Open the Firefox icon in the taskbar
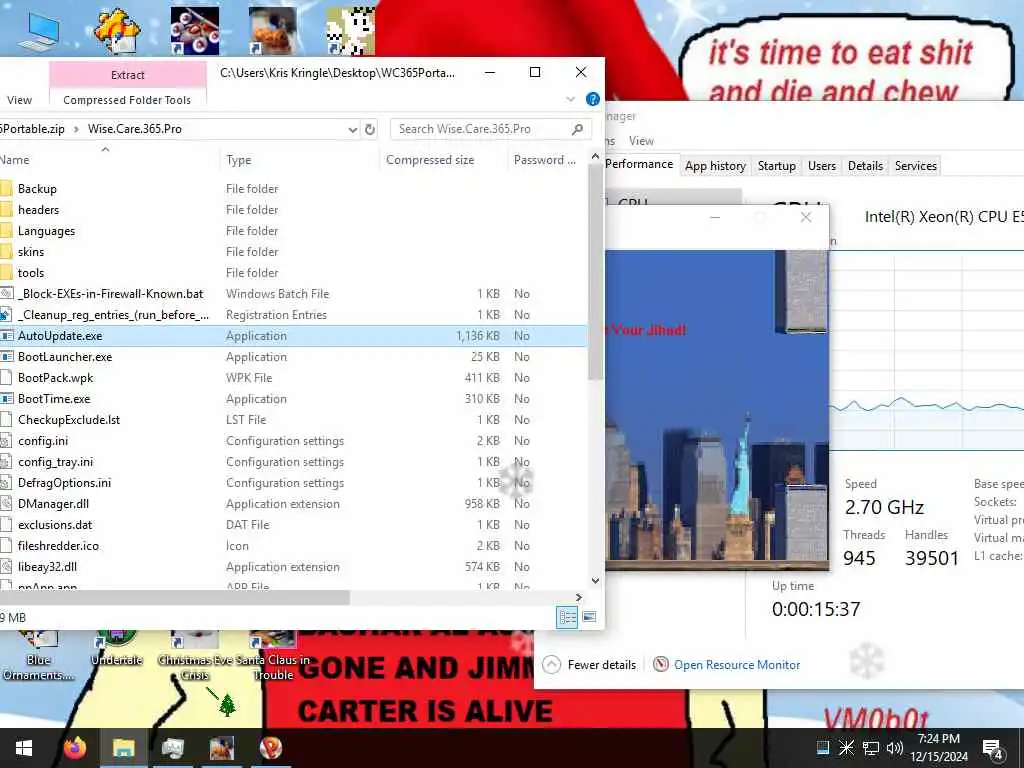The image size is (1024, 768). pyautogui.click(x=75, y=747)
